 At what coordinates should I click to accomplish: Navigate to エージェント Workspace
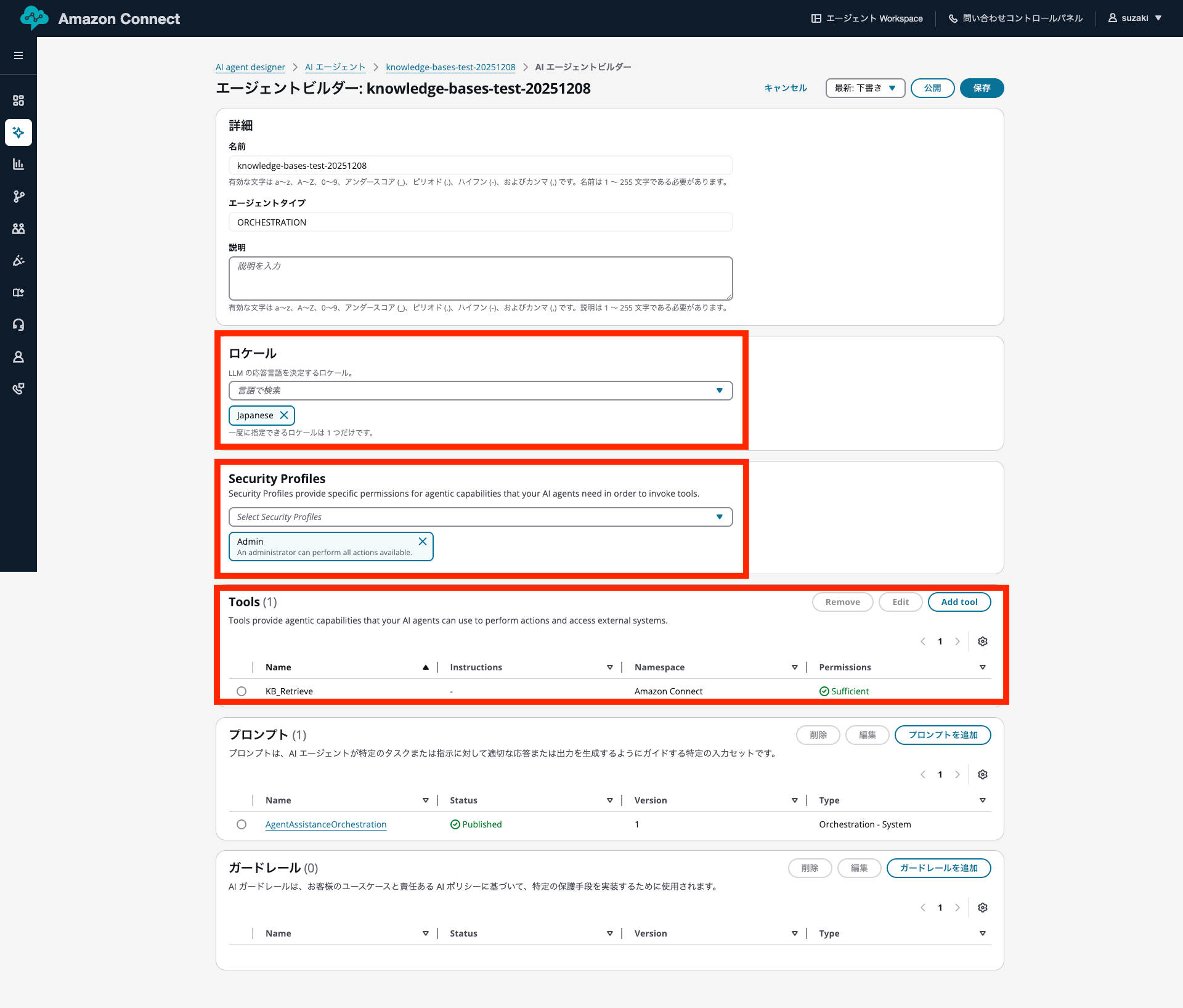tap(868, 18)
